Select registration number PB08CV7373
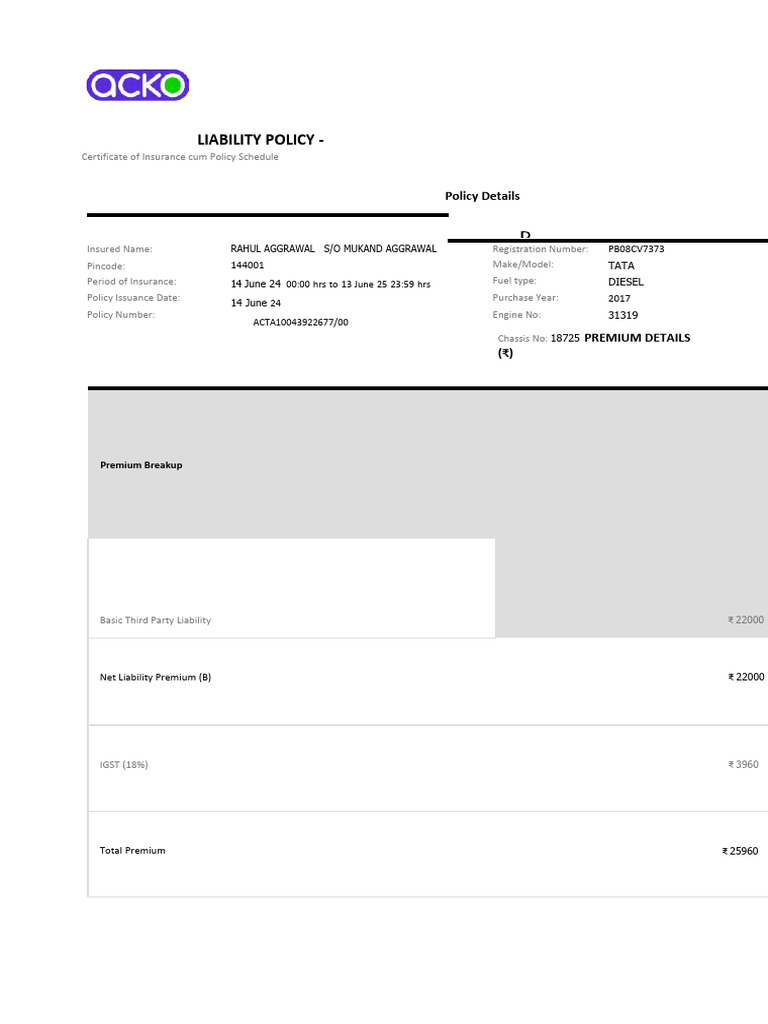 point(636,249)
